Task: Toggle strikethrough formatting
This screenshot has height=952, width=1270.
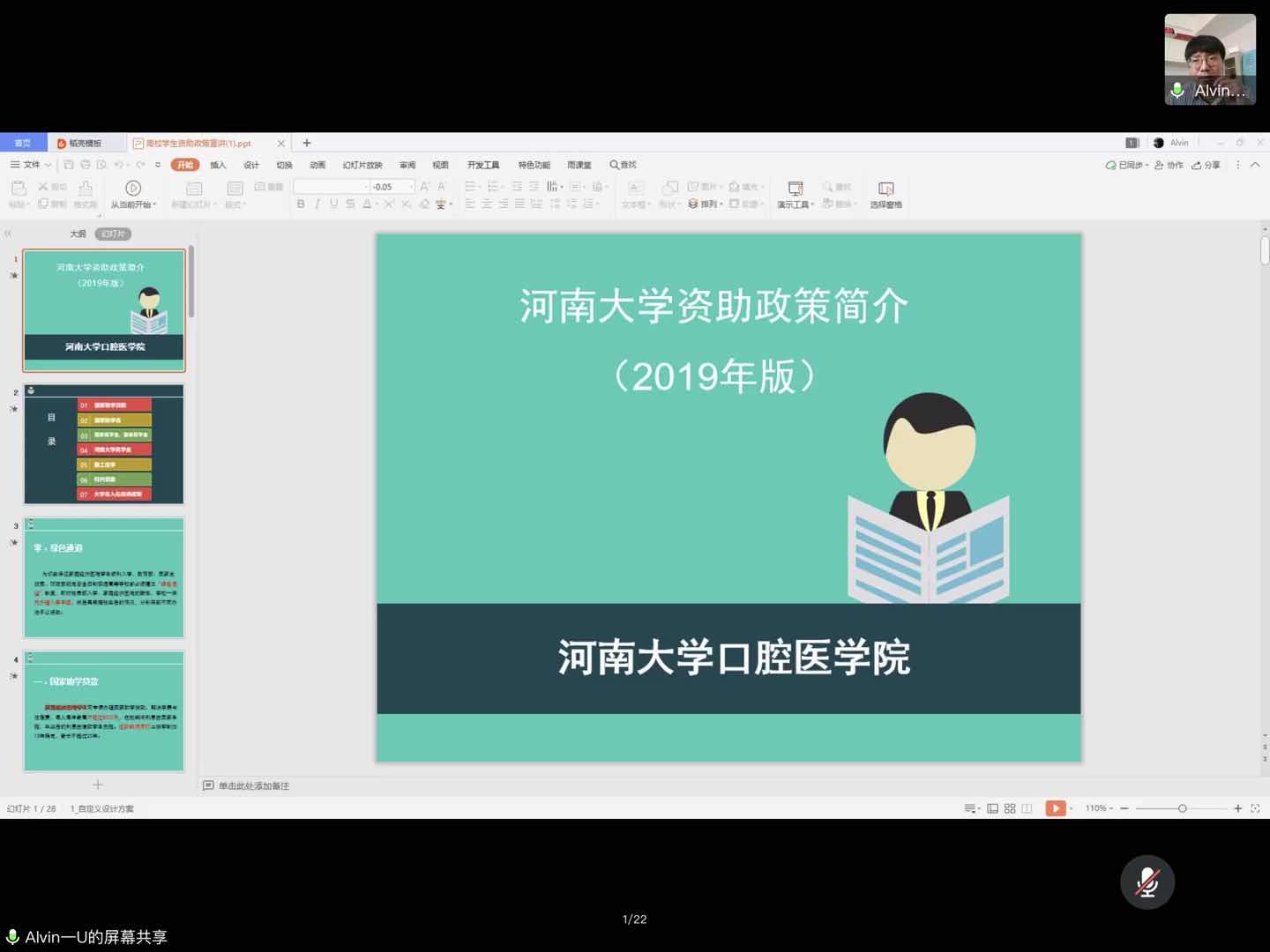Action: tap(350, 204)
